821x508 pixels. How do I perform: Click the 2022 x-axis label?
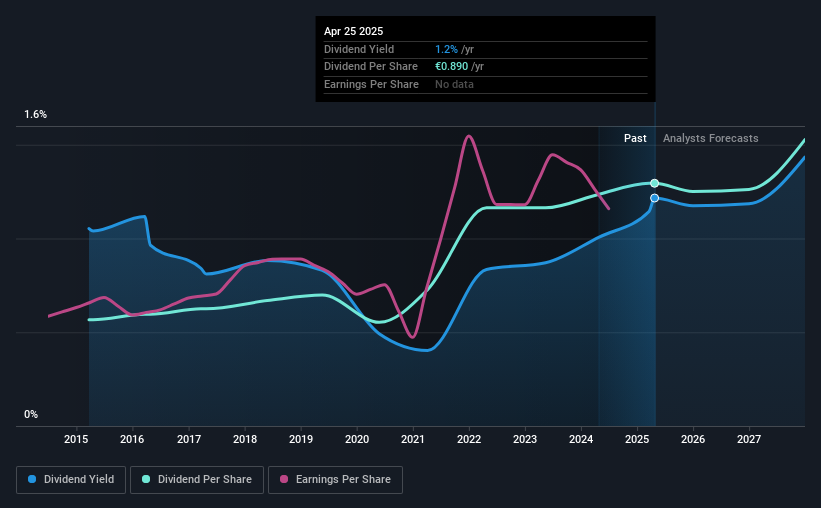point(469,439)
